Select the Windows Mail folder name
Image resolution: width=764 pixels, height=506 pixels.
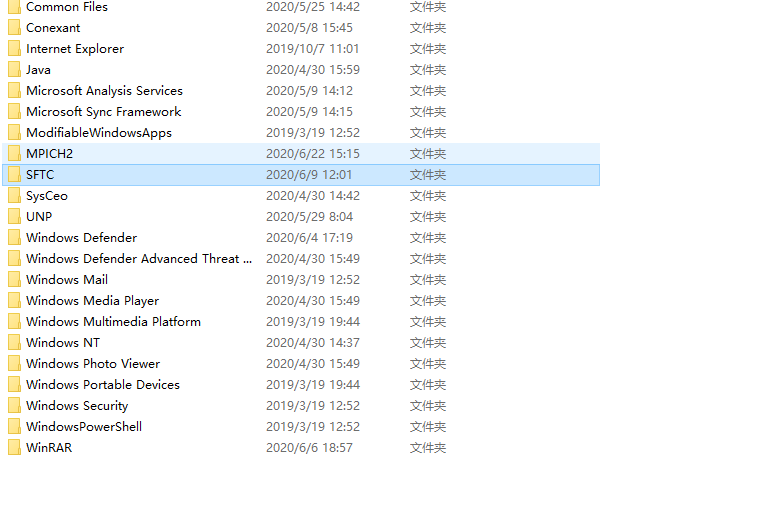point(67,279)
